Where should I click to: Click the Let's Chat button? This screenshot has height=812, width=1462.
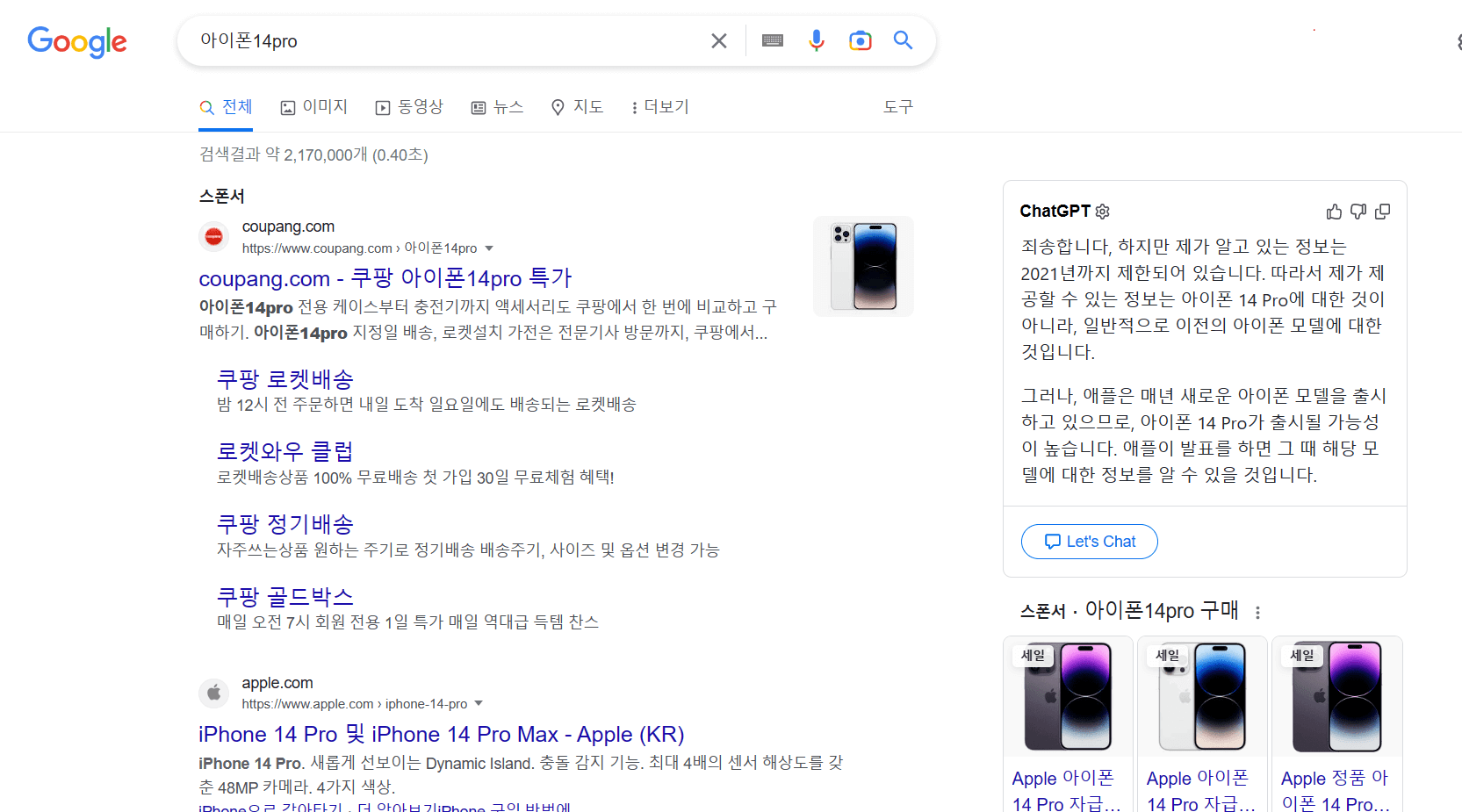(1089, 541)
